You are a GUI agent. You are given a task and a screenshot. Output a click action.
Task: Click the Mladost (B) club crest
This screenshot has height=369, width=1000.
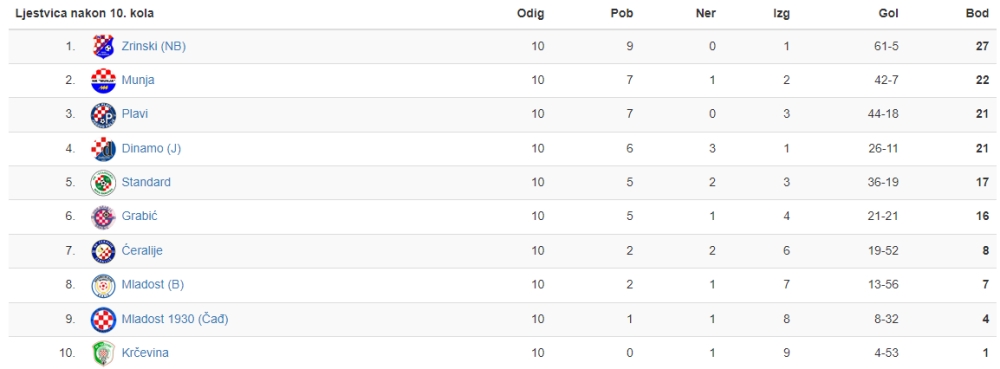click(103, 285)
